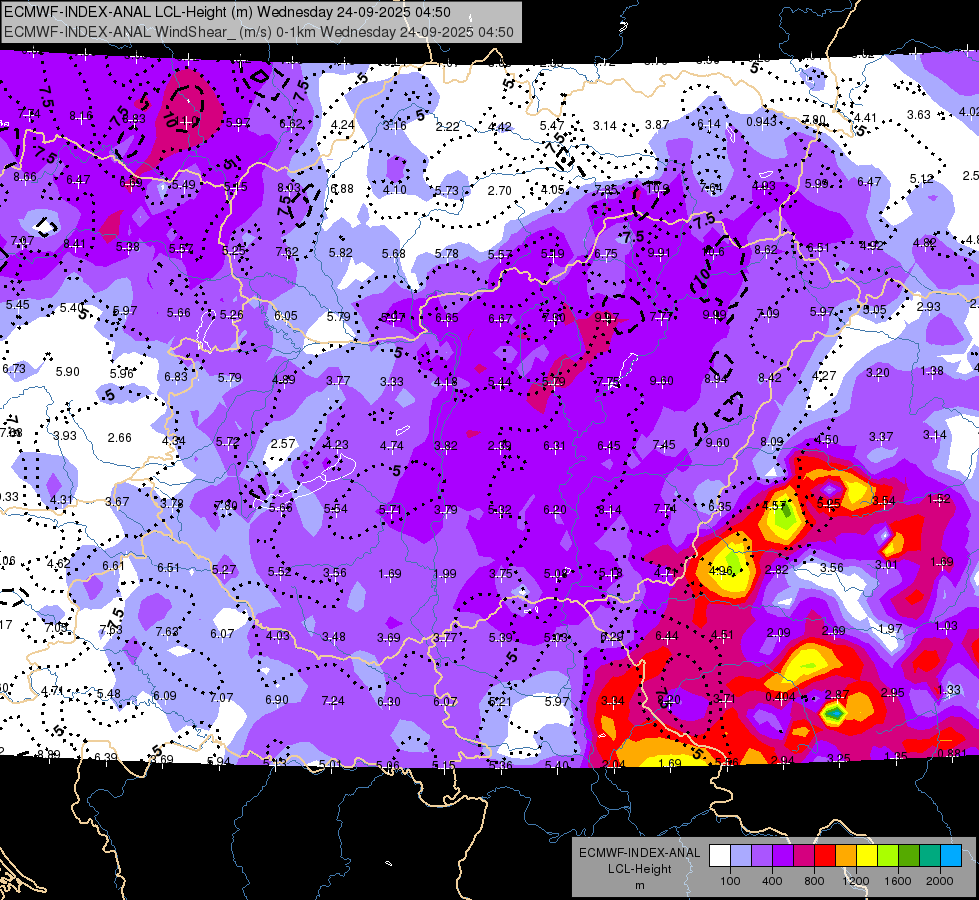Click the wind shear value '8.09'

[772, 442]
